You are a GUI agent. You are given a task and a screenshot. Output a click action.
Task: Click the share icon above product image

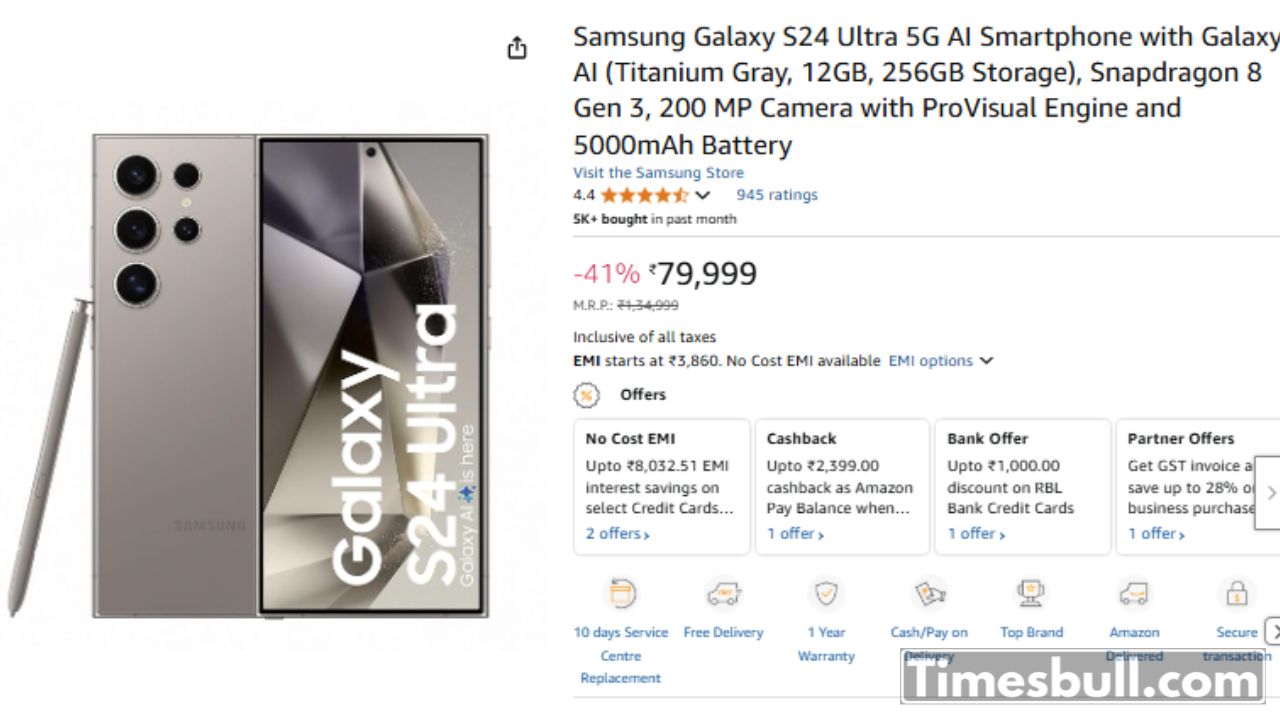tap(517, 48)
